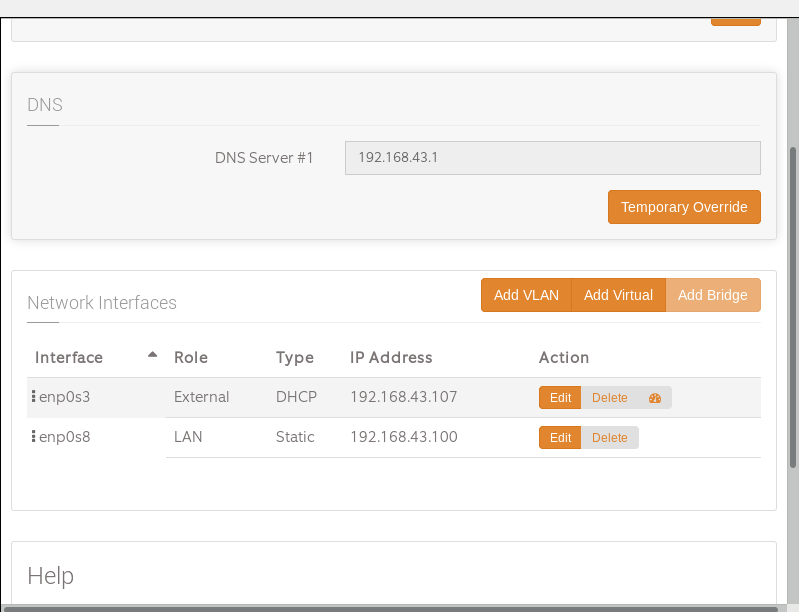Click the DNS Server #1 label

[x=264, y=158]
